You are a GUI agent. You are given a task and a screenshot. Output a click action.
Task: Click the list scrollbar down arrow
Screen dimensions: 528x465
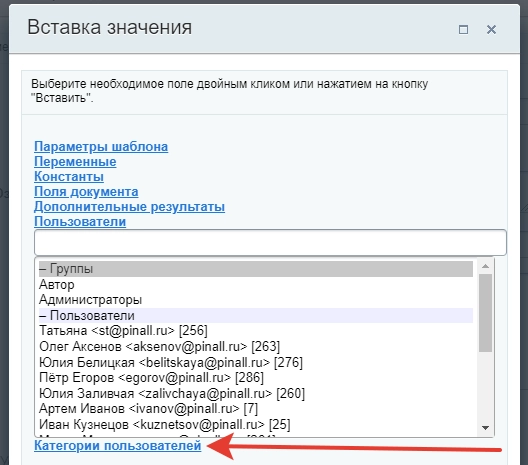coord(485,428)
